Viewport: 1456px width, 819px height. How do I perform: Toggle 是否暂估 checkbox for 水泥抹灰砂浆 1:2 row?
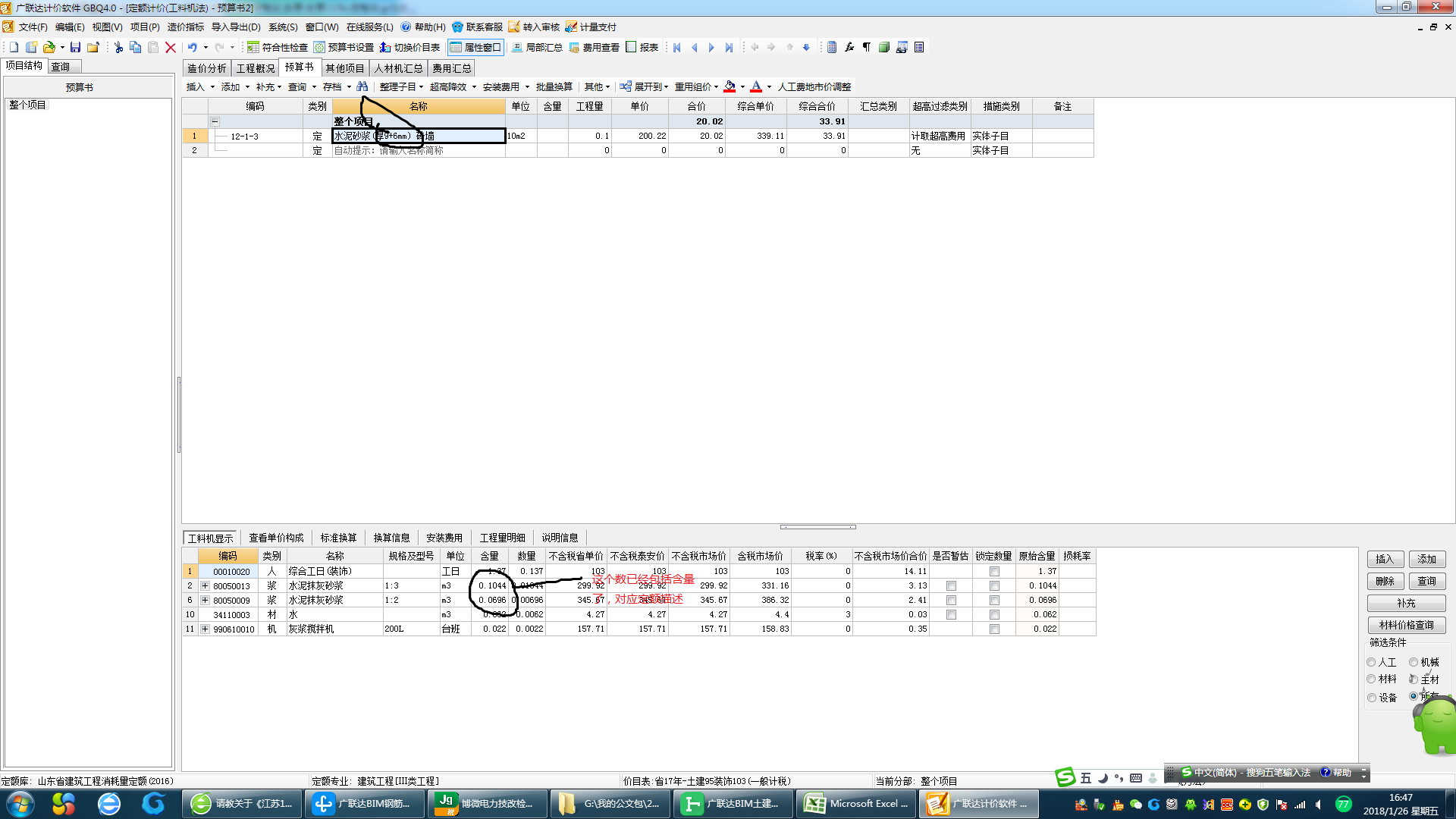(x=951, y=601)
